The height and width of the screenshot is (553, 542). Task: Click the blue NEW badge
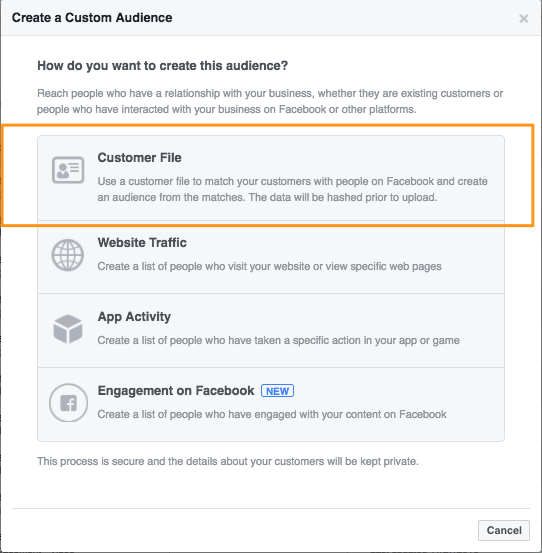(x=277, y=391)
